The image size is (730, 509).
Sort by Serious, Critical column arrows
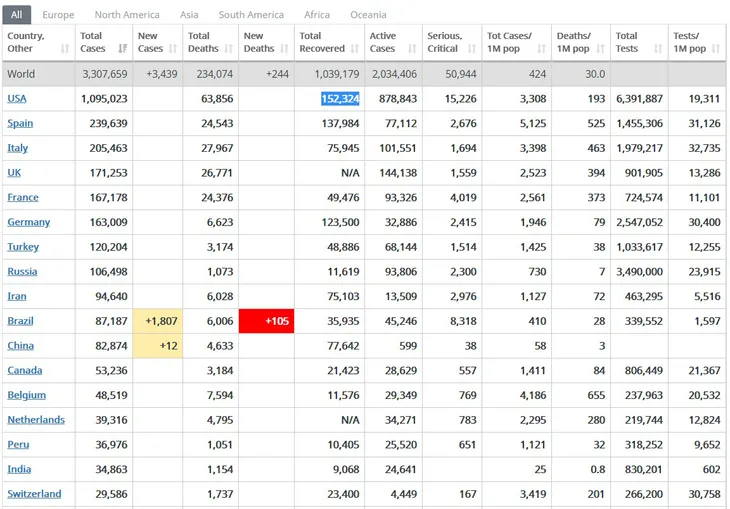click(x=472, y=48)
